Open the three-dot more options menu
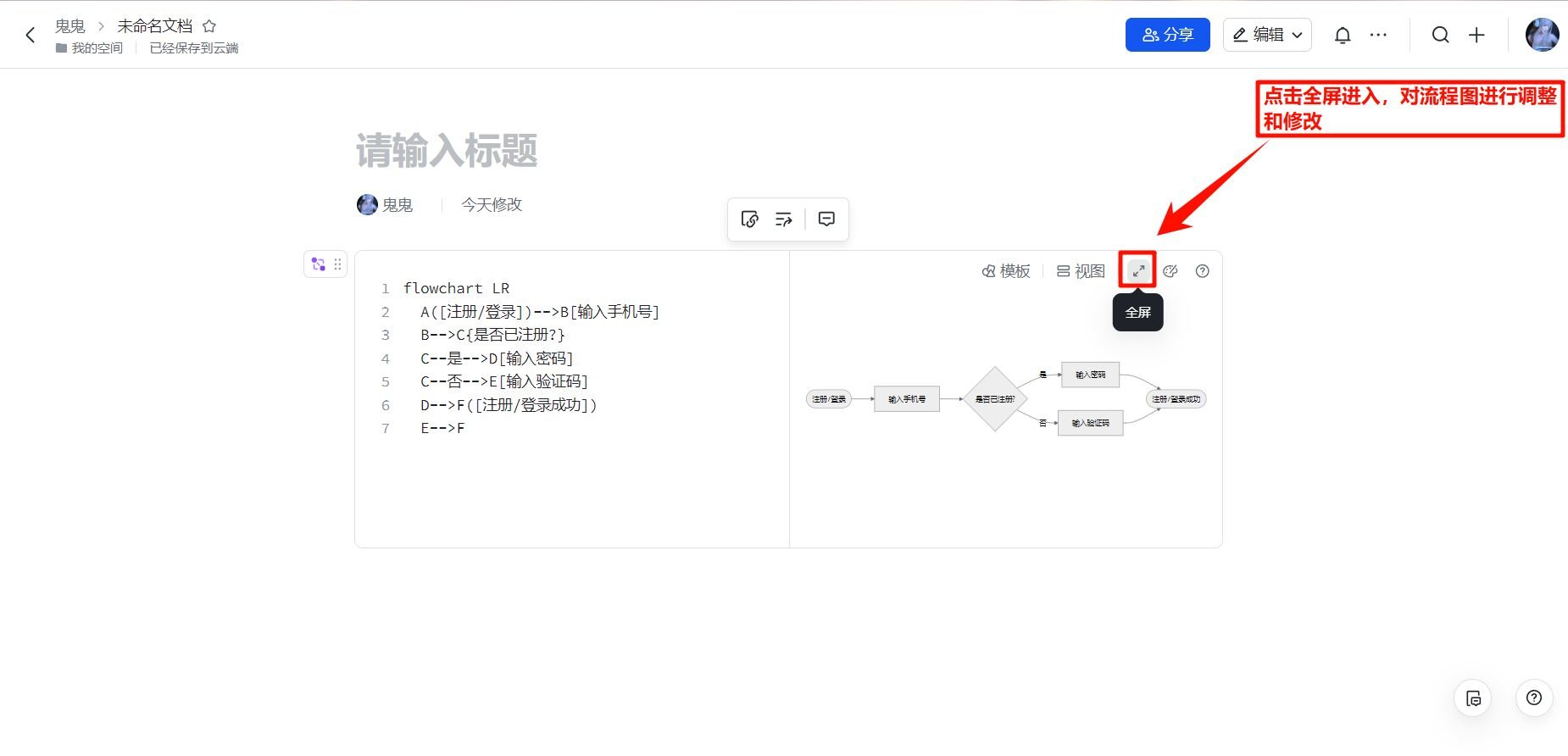Image resolution: width=1568 pixels, height=756 pixels. click(x=1379, y=35)
